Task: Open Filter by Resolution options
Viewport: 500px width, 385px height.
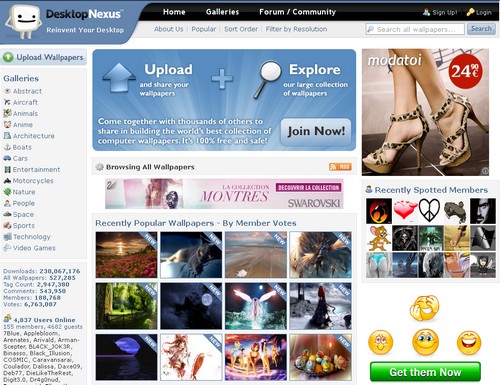Action: coord(296,29)
